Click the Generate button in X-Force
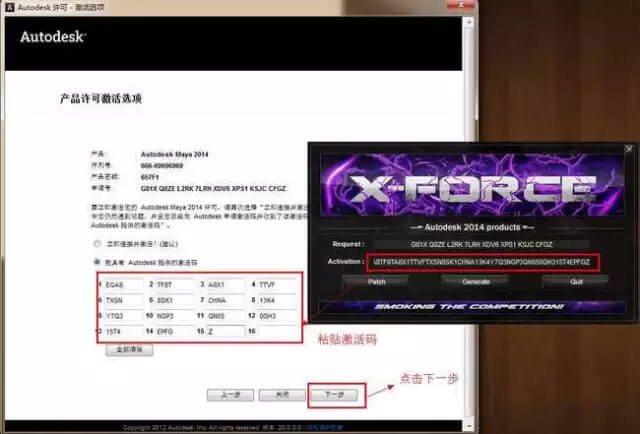This screenshot has width=640, height=434. click(476, 282)
